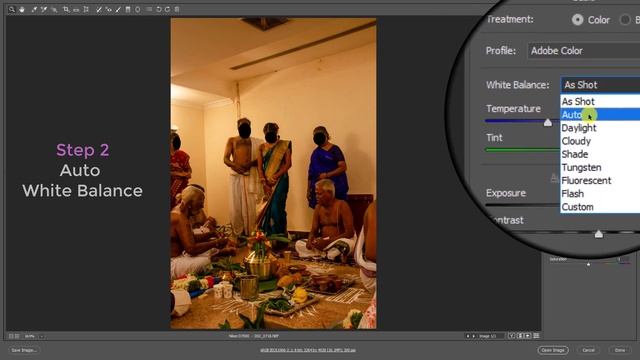Viewport: 640px width, 360px height.
Task: Select the Red Eye Removal tool
Action: tap(109, 9)
